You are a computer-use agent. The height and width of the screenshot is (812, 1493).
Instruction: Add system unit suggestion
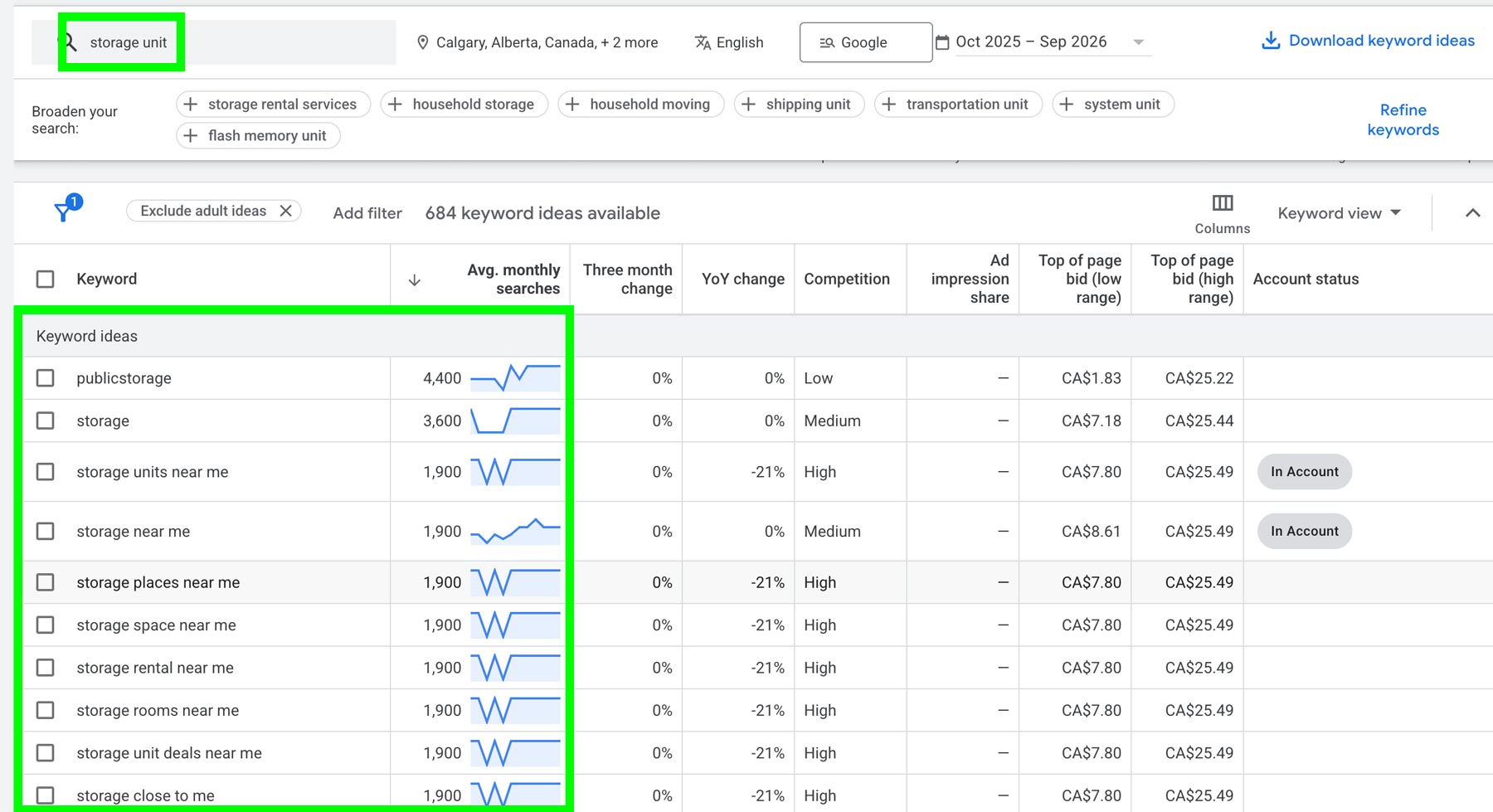coord(1113,105)
